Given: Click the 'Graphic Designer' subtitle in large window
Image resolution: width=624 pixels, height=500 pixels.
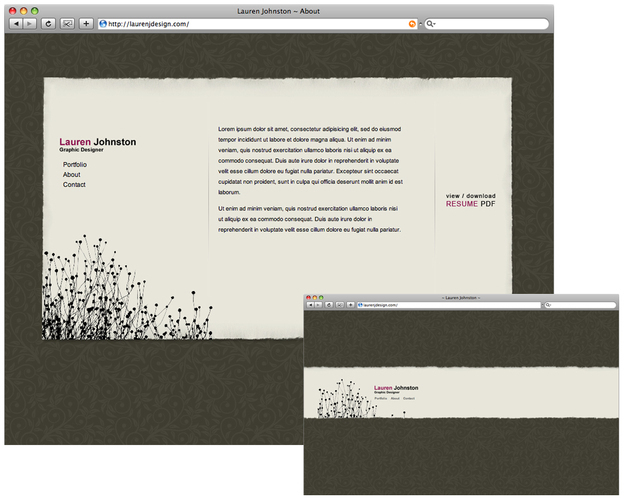Looking at the screenshot, I should click(x=81, y=150).
